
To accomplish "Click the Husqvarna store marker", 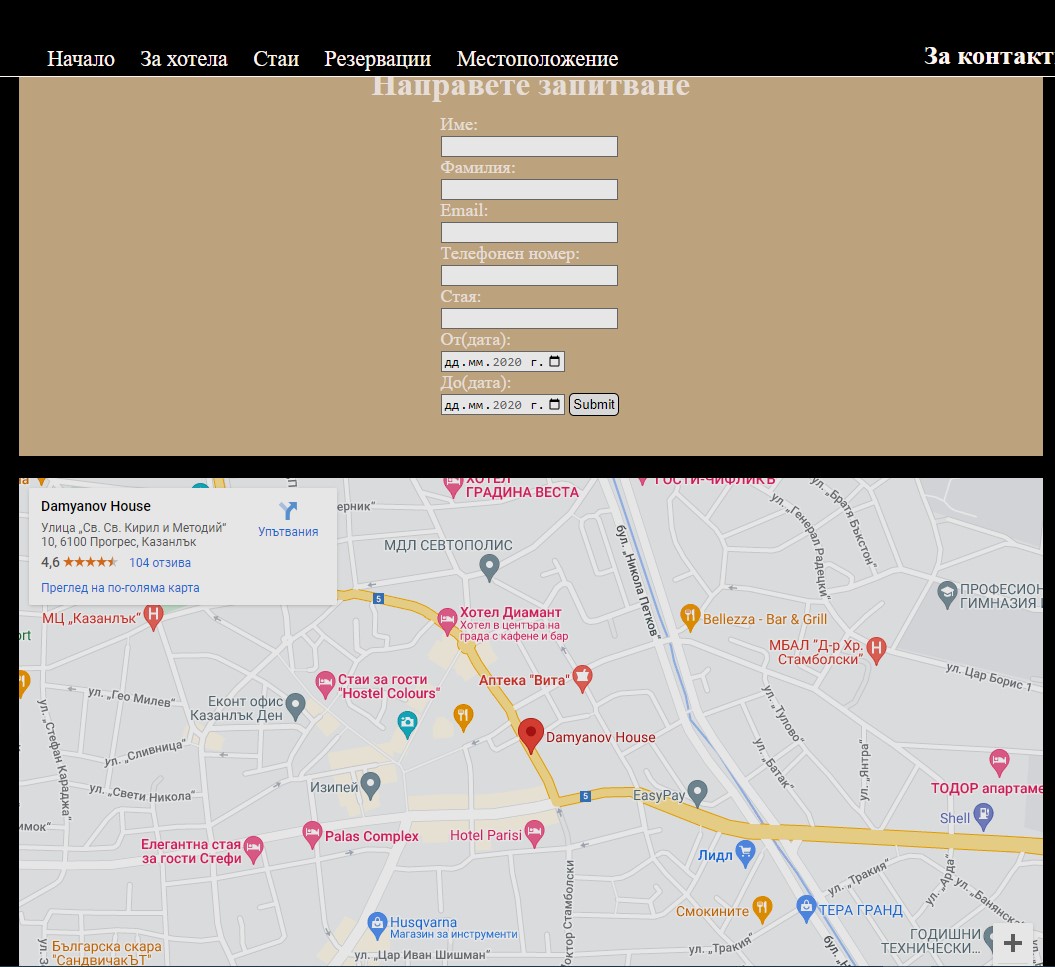I will [377, 925].
